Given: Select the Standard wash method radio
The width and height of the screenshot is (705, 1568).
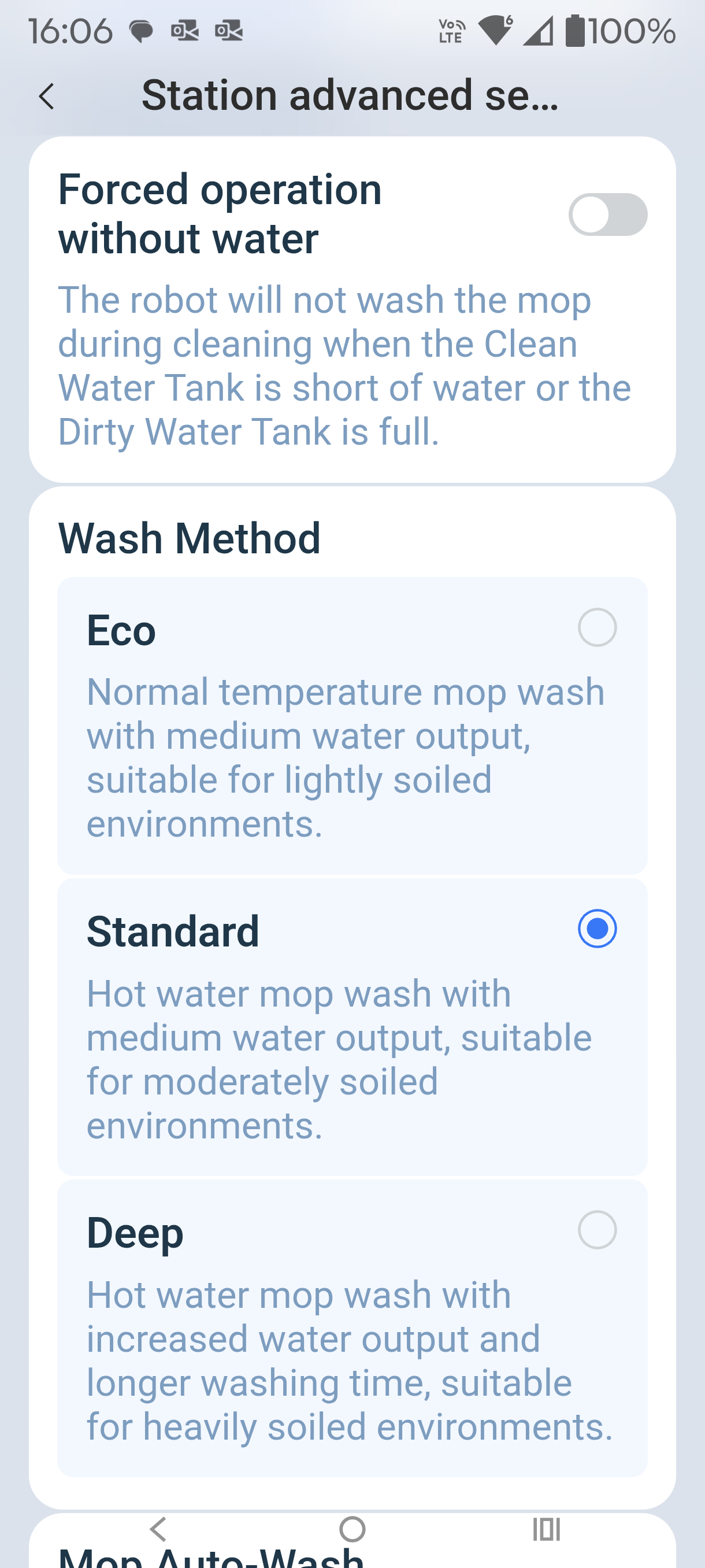Looking at the screenshot, I should tap(597, 929).
